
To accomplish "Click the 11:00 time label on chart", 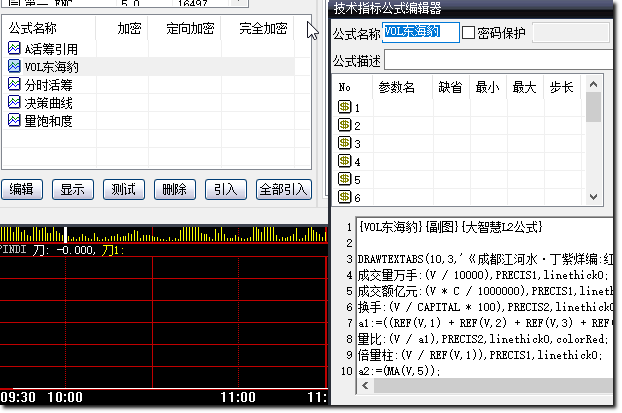I will [x=238, y=397].
